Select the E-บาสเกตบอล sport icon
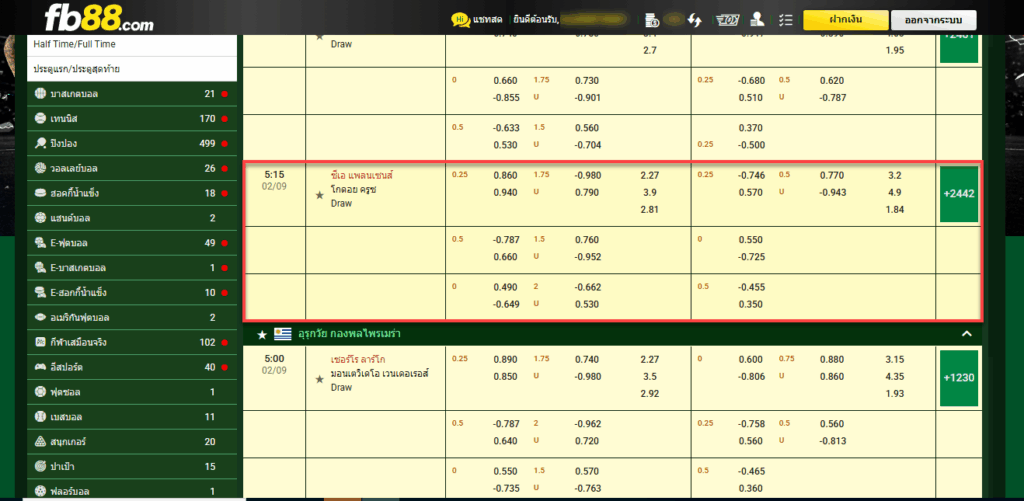The height and width of the screenshot is (501, 1024). tap(40, 268)
